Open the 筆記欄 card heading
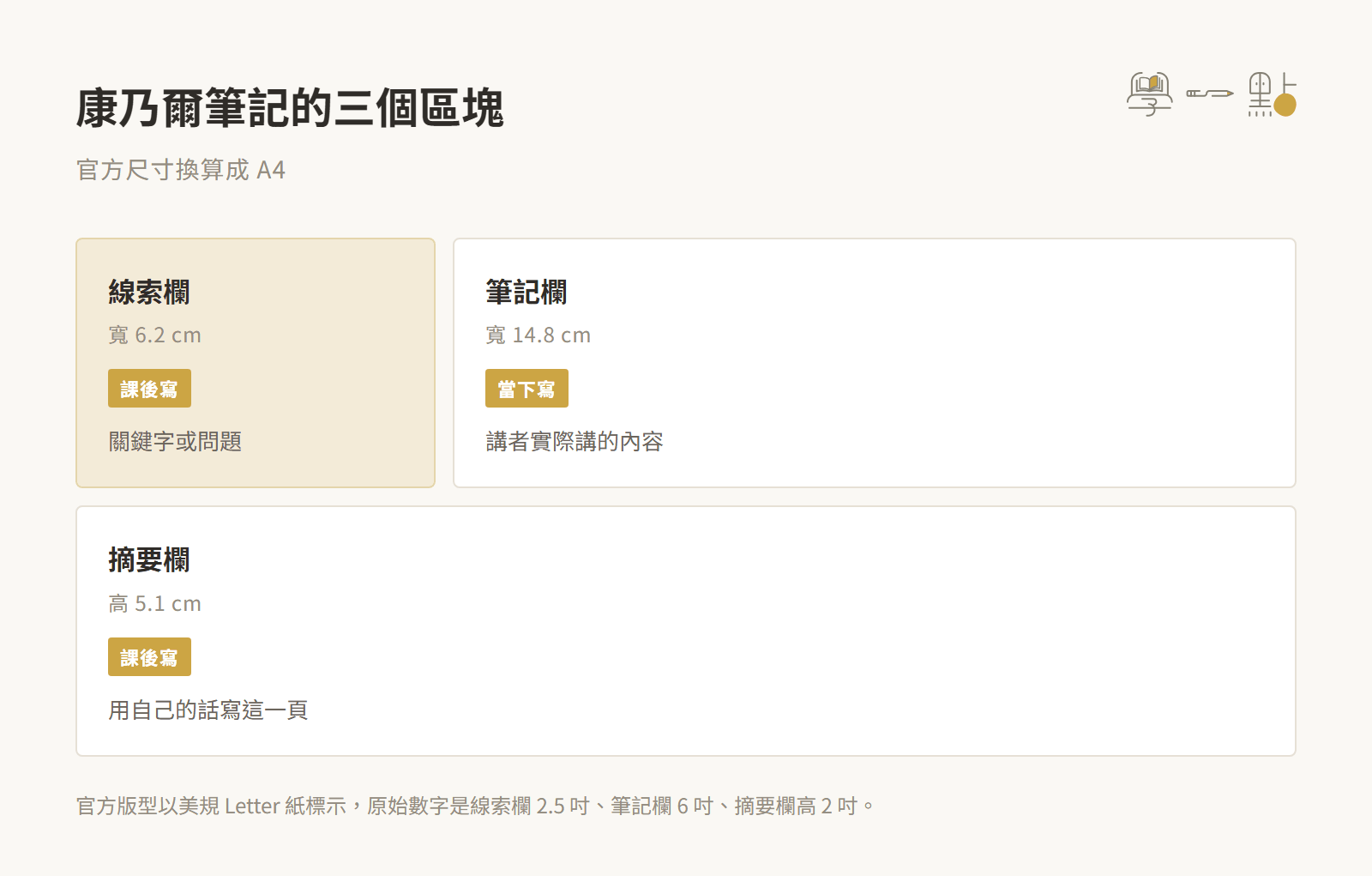 coord(527,293)
